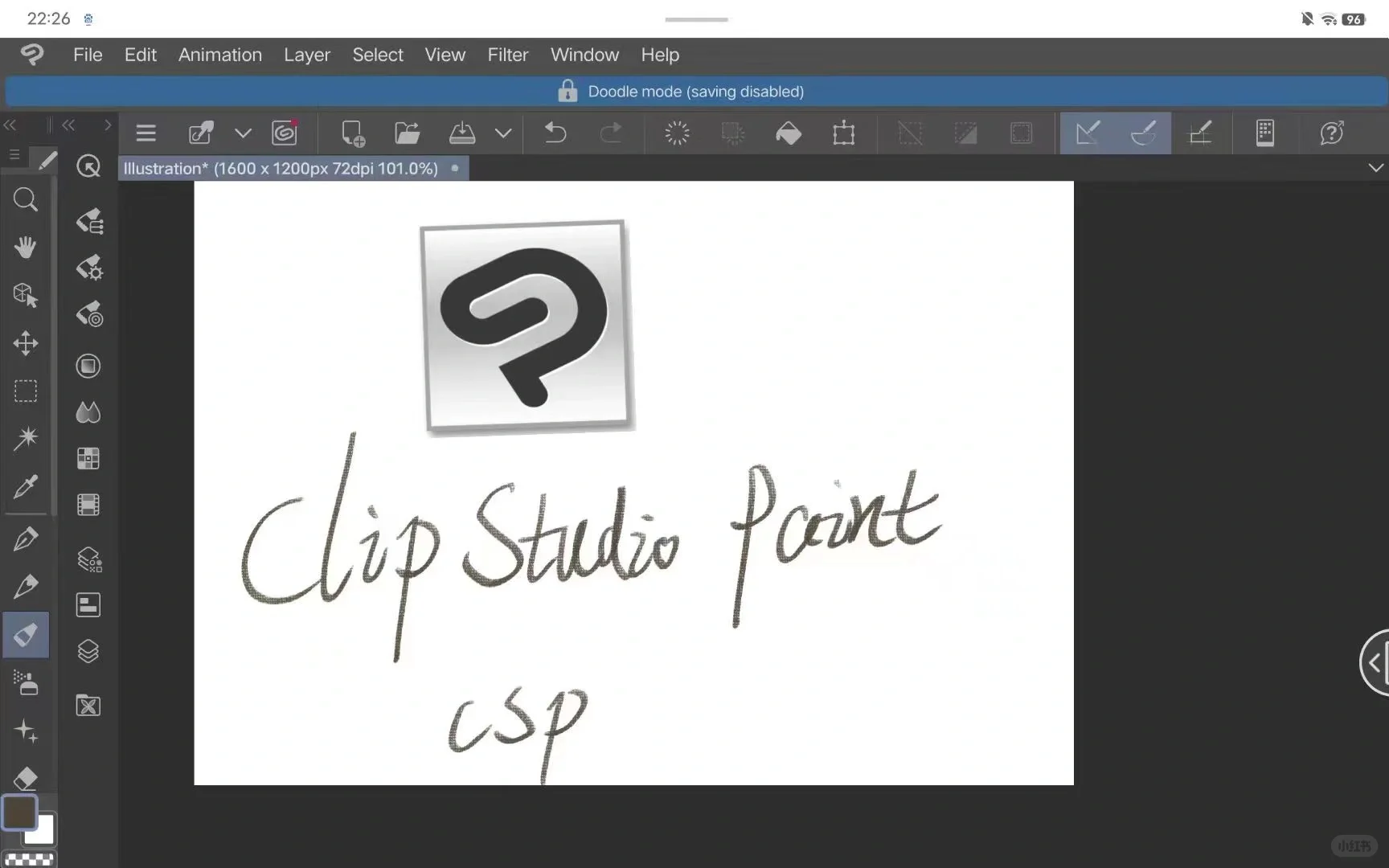Open the Filter menu

coord(508,55)
